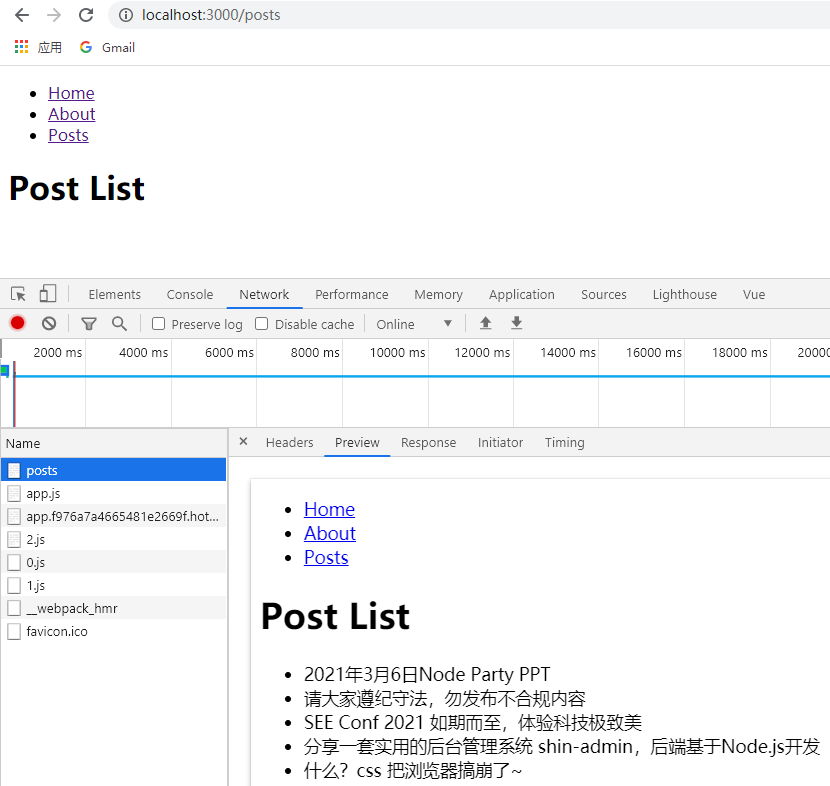The image size is (830, 786).
Task: Click the 1.js file icon
Action: [14, 585]
